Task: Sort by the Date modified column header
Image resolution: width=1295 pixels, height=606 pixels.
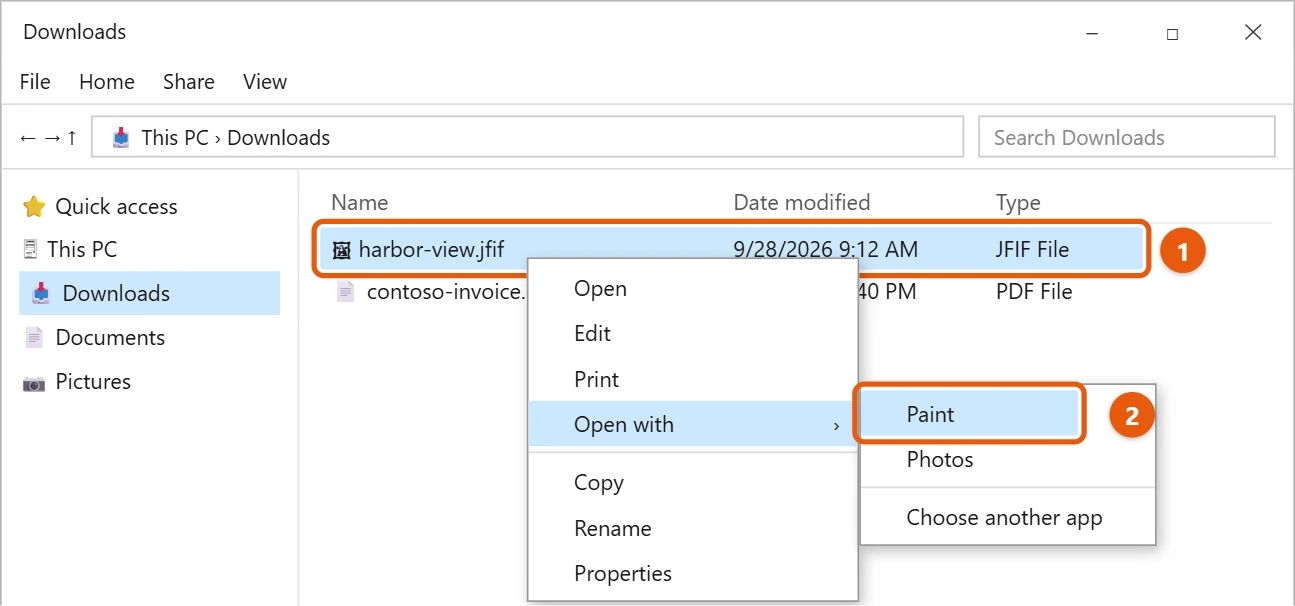Action: tap(802, 203)
